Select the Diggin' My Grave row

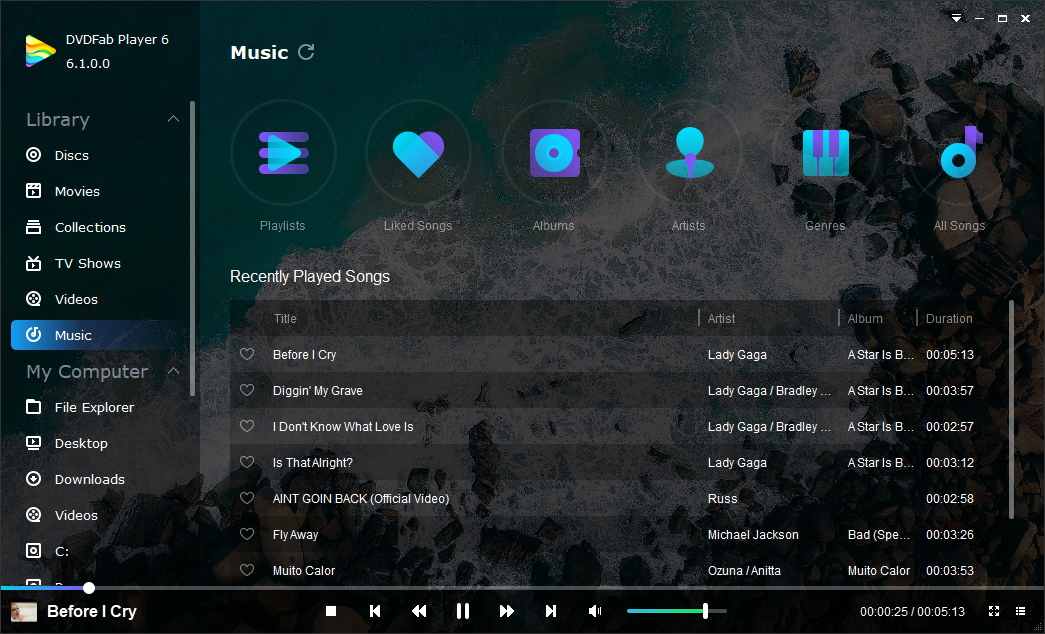(618, 390)
